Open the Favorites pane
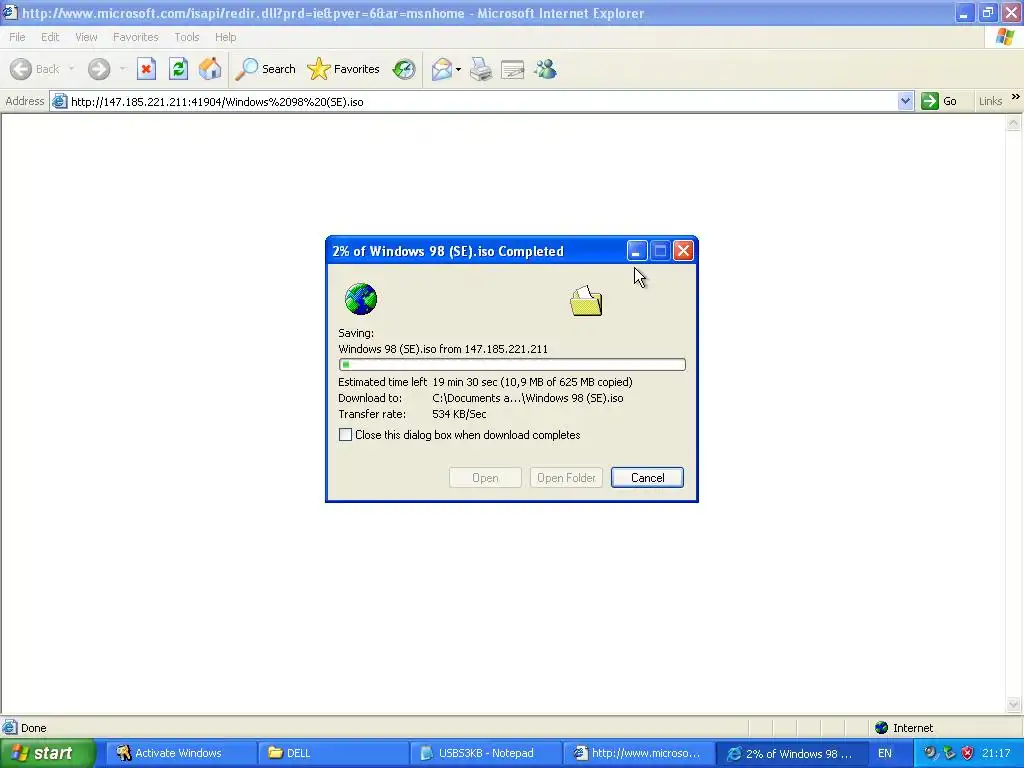This screenshot has width=1024, height=768. [344, 69]
